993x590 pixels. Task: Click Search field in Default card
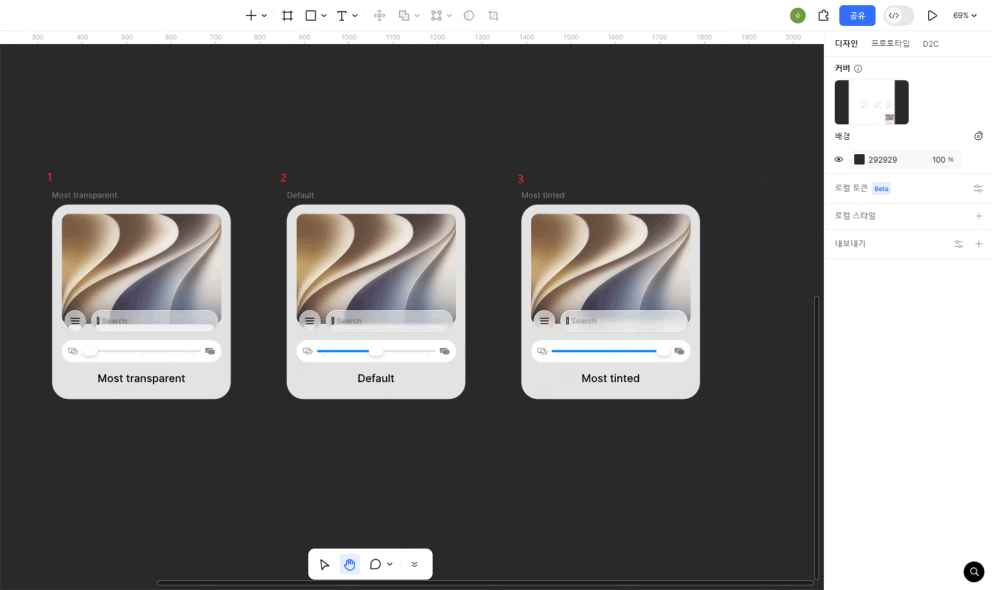tap(389, 321)
